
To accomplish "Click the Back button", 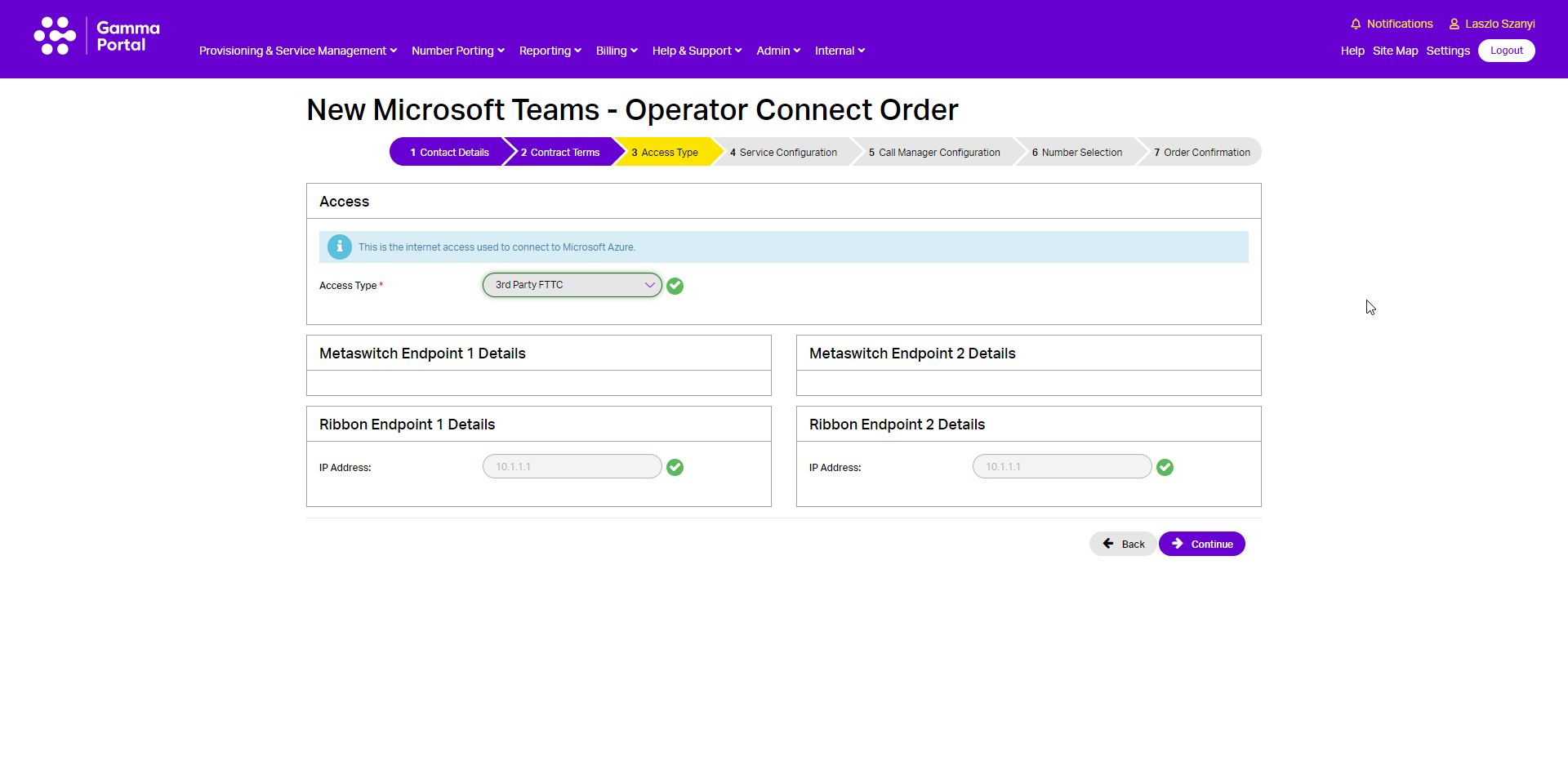I will (x=1123, y=544).
